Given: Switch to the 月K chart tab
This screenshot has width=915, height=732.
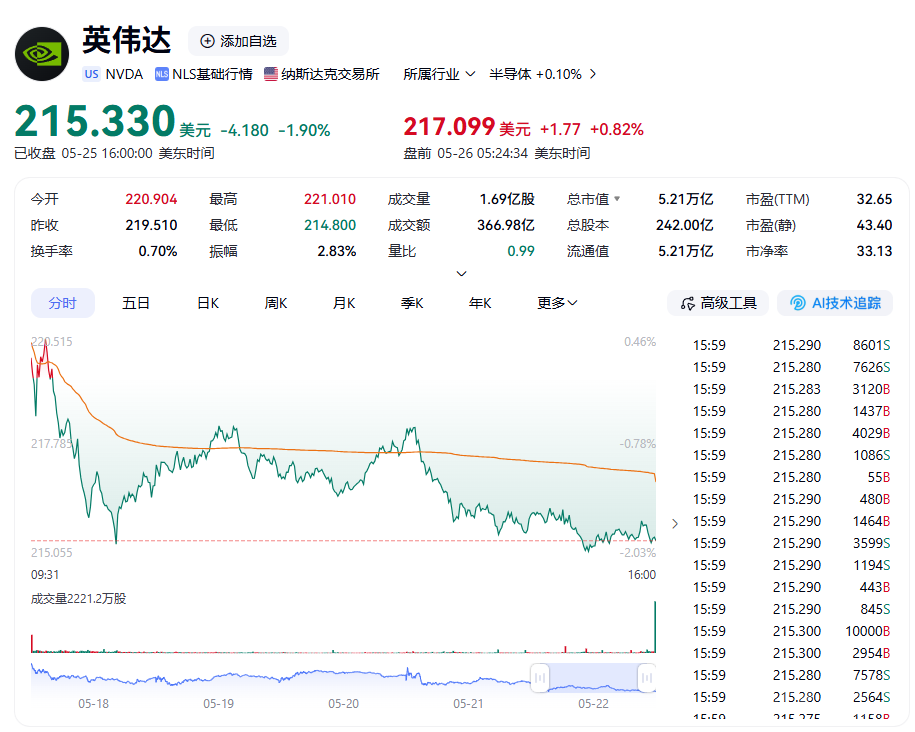Looking at the screenshot, I should (344, 303).
